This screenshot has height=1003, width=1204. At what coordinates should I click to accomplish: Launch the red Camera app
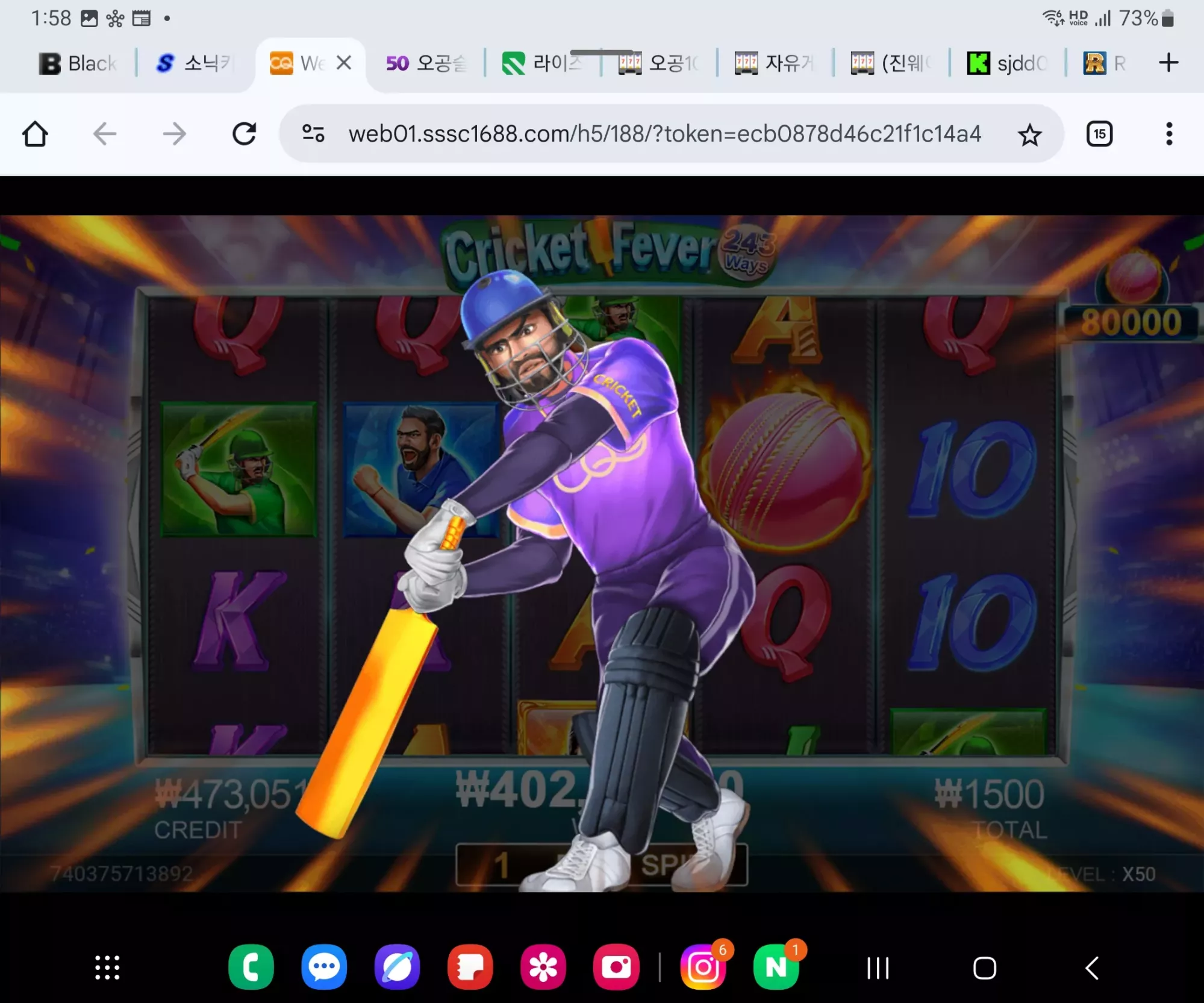pos(616,967)
